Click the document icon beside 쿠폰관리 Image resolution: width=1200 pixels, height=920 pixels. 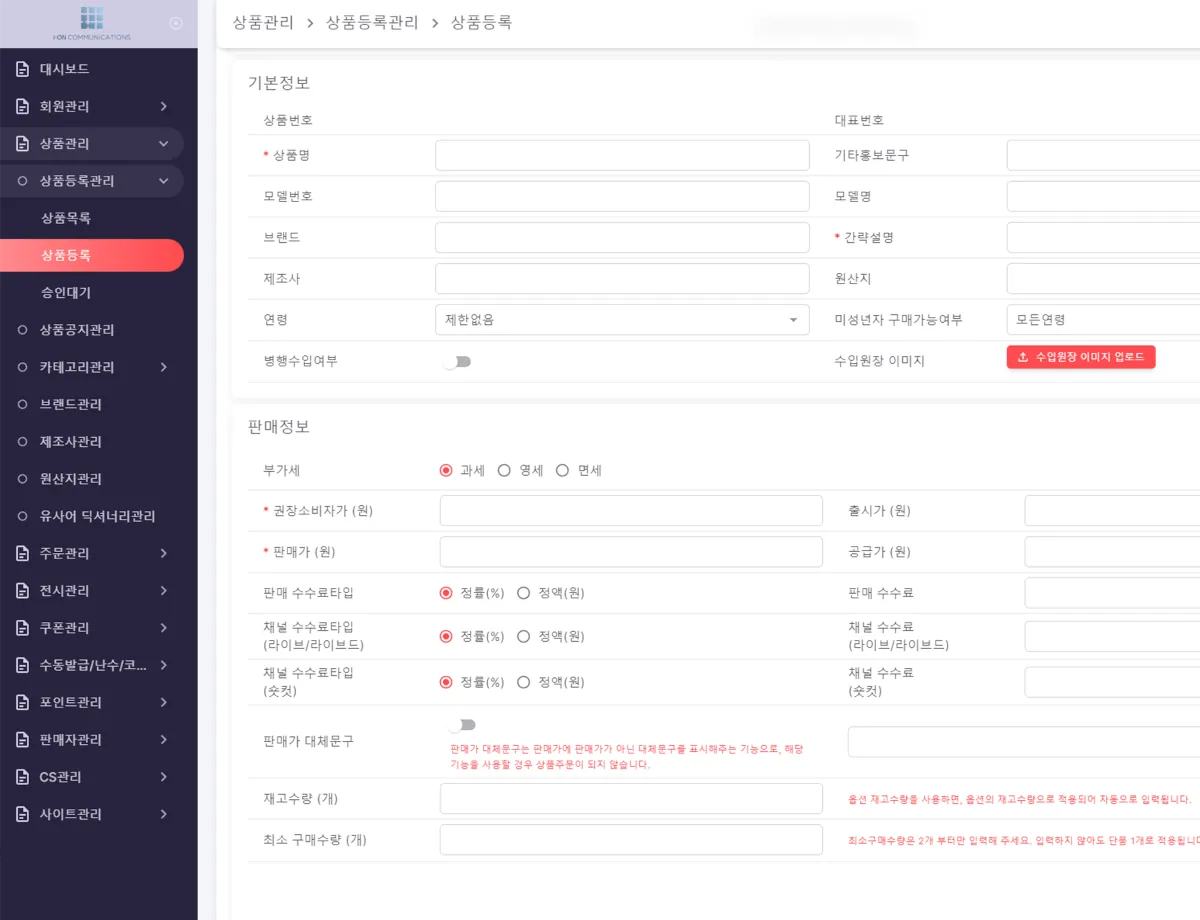[x=22, y=628]
